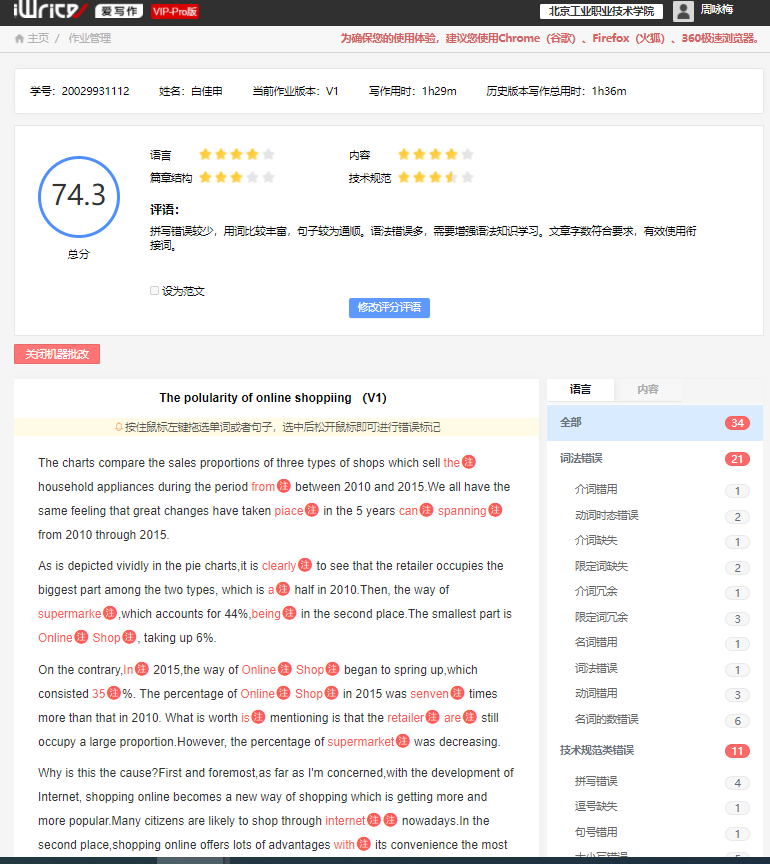Open the 作业管理 breadcrumb link
The image size is (770, 864).
(x=89, y=39)
